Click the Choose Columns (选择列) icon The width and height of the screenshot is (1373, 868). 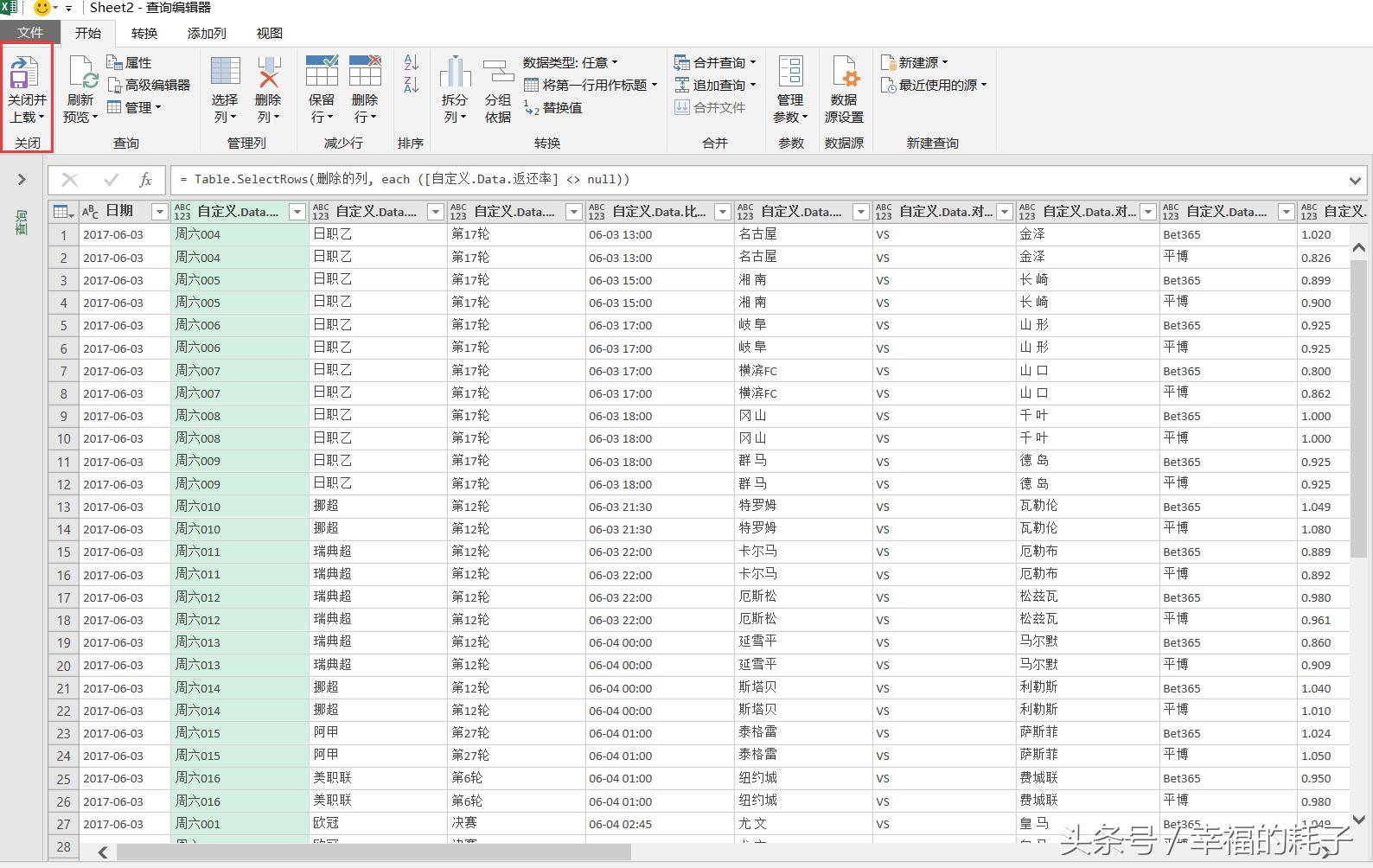[226, 71]
